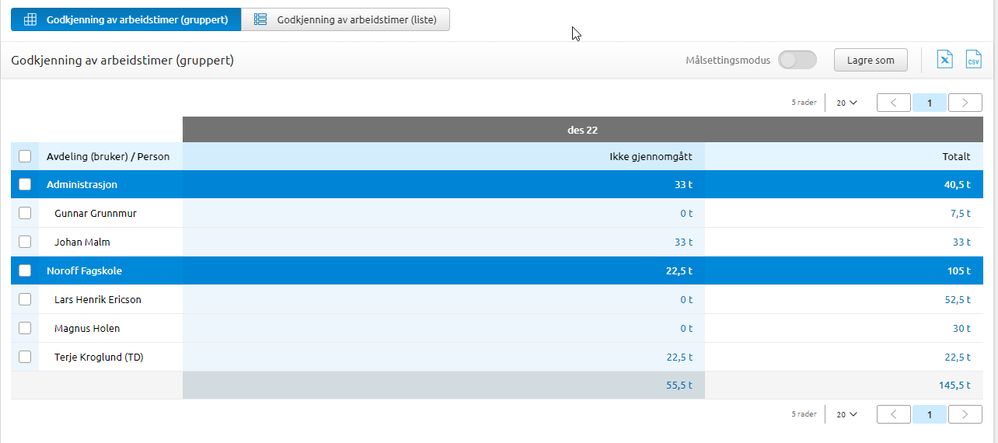
Task: Tick checkbox for Lars Henrik Ericson
Action: [x=25, y=299]
